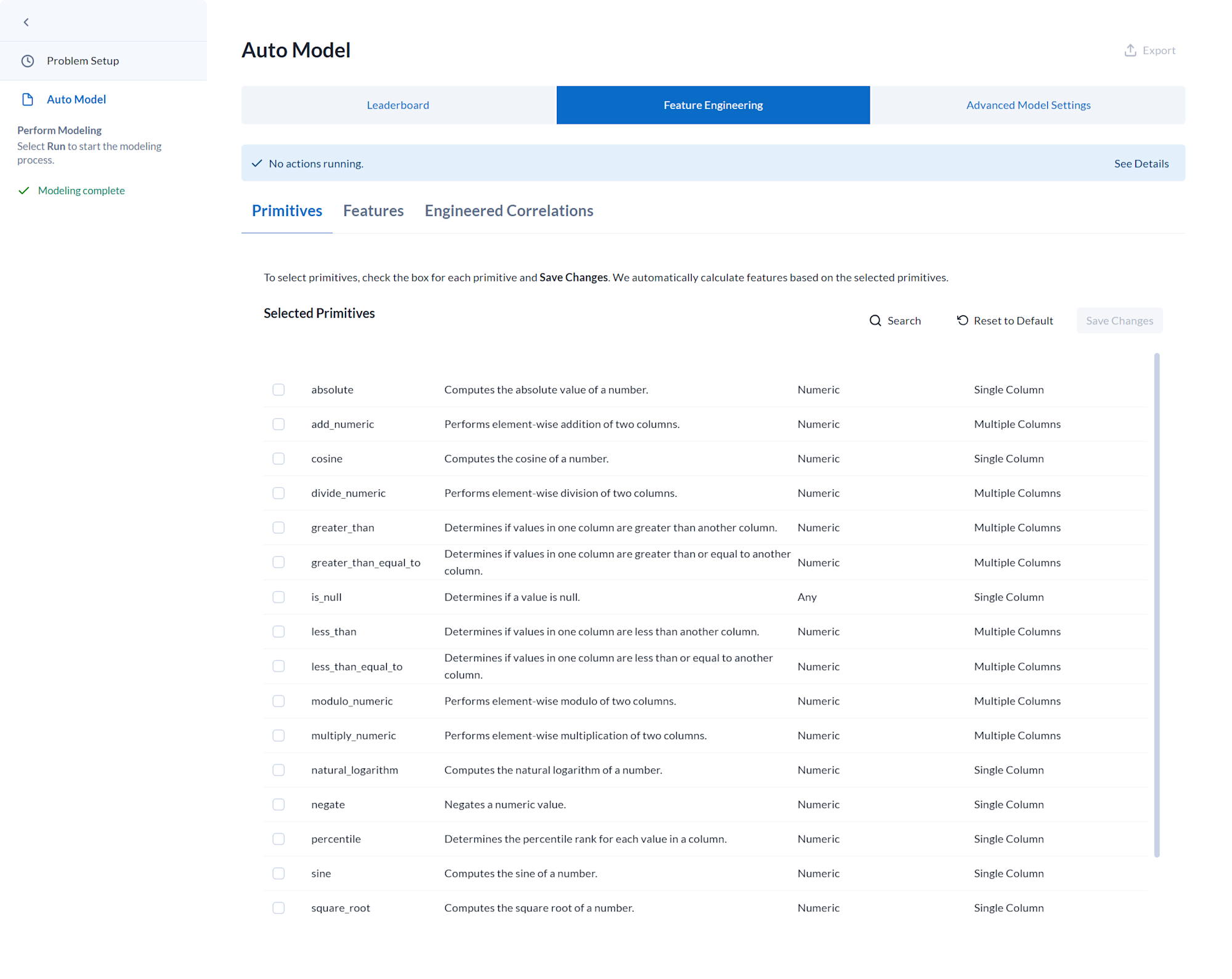Click 'Numeric' in the sine row
This screenshot has height=979, width=1232.
818,874
